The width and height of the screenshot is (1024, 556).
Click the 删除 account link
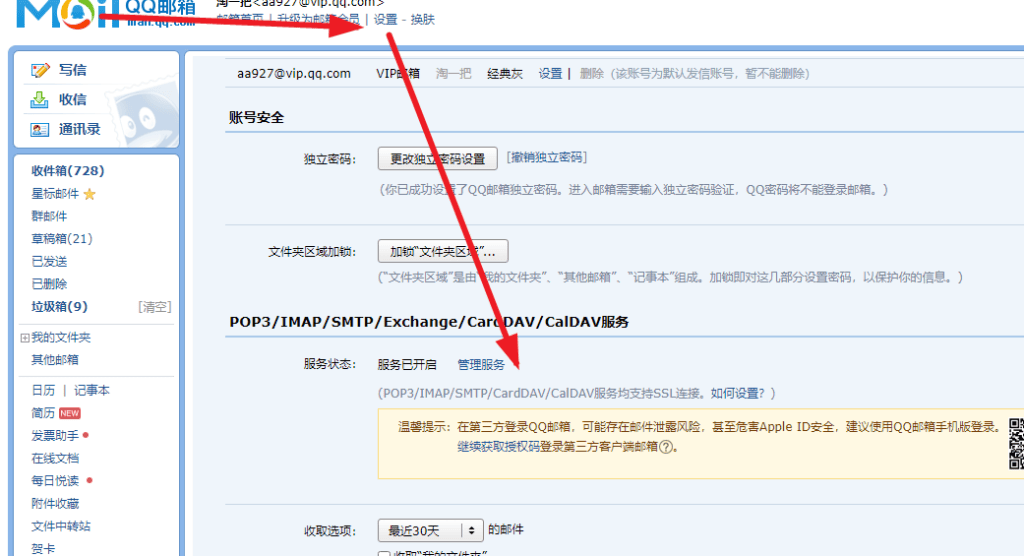(x=592, y=74)
